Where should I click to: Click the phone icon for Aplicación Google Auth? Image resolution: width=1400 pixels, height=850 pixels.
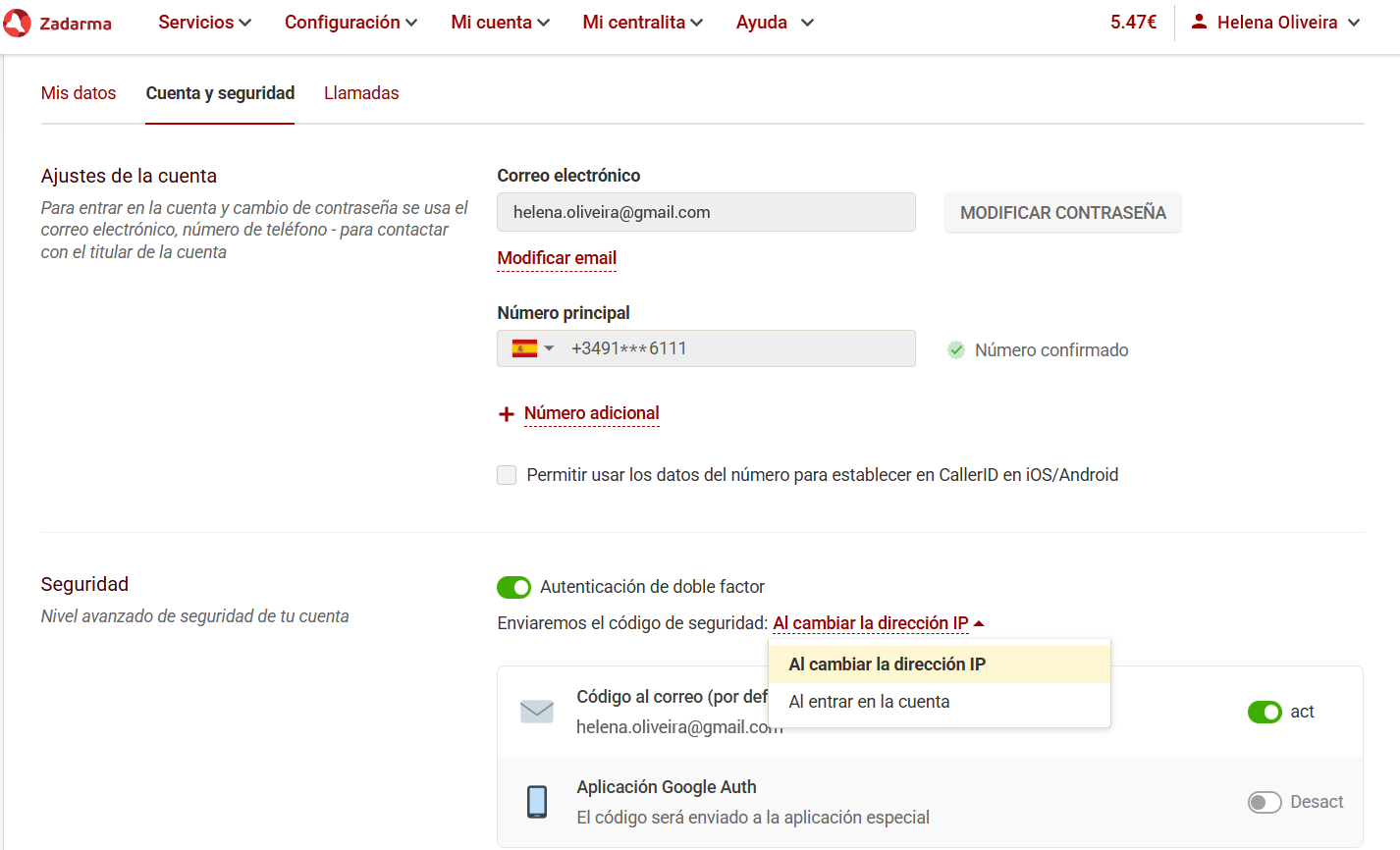tap(537, 802)
